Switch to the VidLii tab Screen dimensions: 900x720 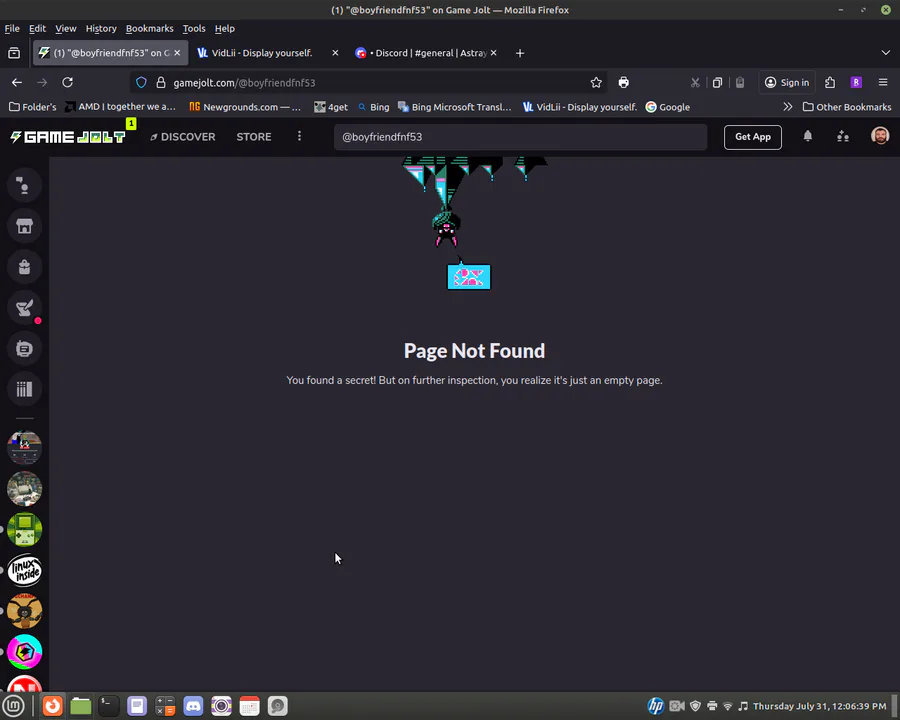[x=262, y=53]
